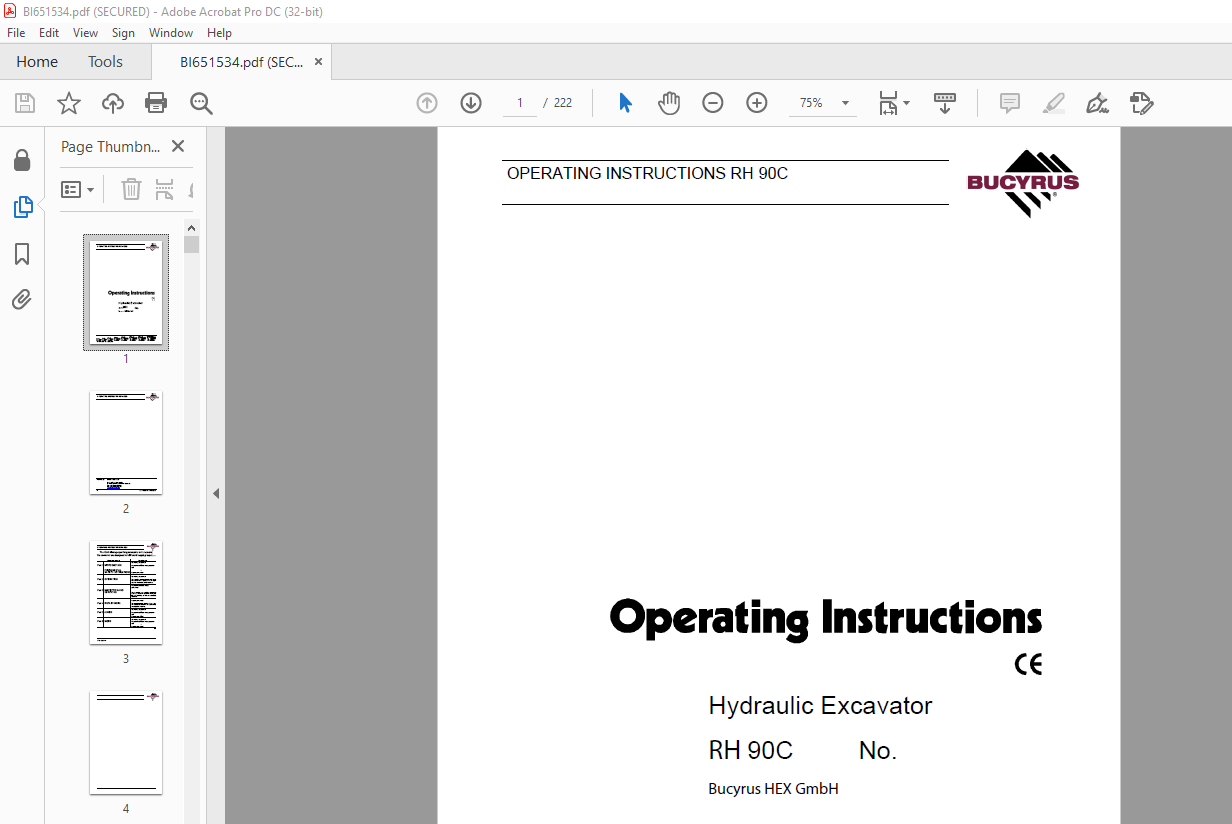This screenshot has width=1232, height=824.
Task: Switch to the Home tab
Action: 37,62
